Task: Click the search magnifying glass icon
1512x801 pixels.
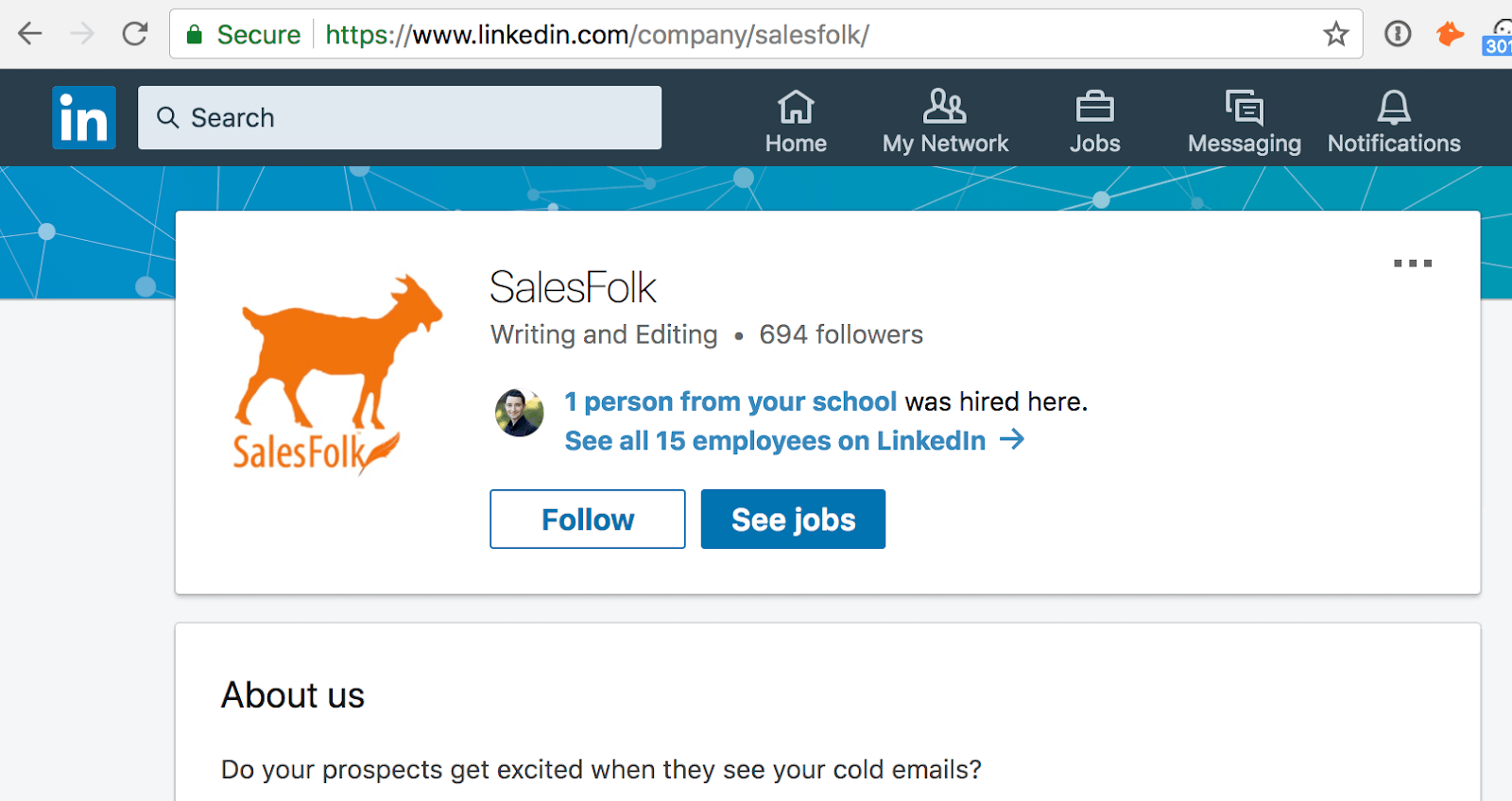Action: (168, 117)
